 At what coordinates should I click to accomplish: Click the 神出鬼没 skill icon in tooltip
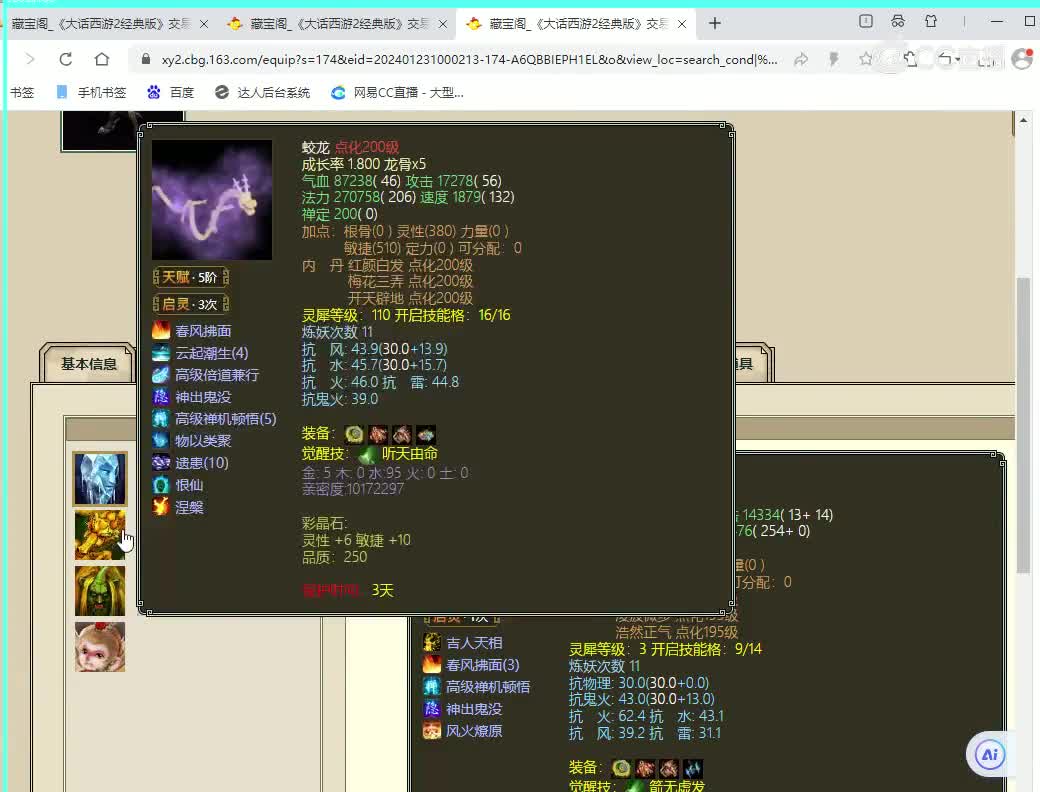(161, 397)
